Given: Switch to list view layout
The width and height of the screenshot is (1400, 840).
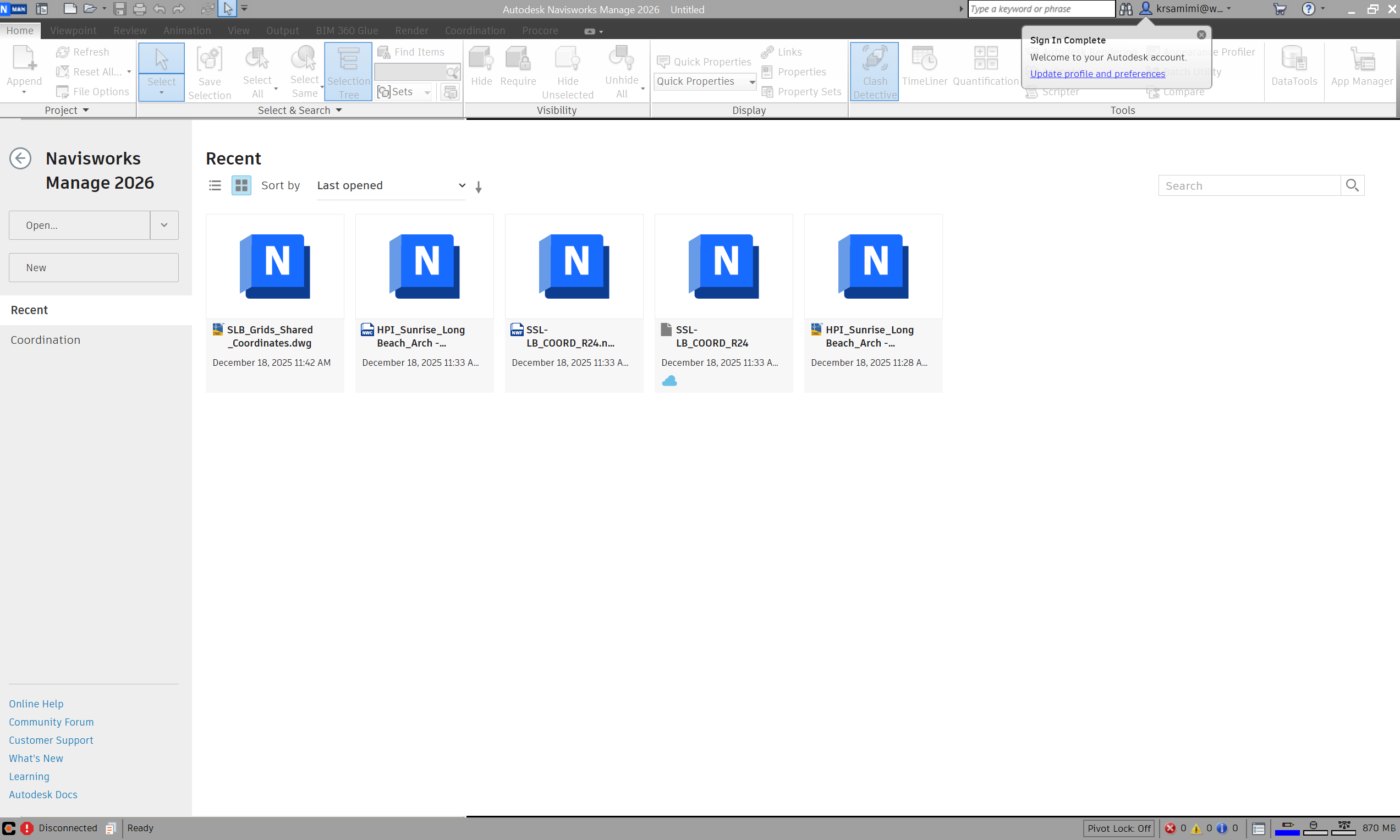Looking at the screenshot, I should click(215, 185).
